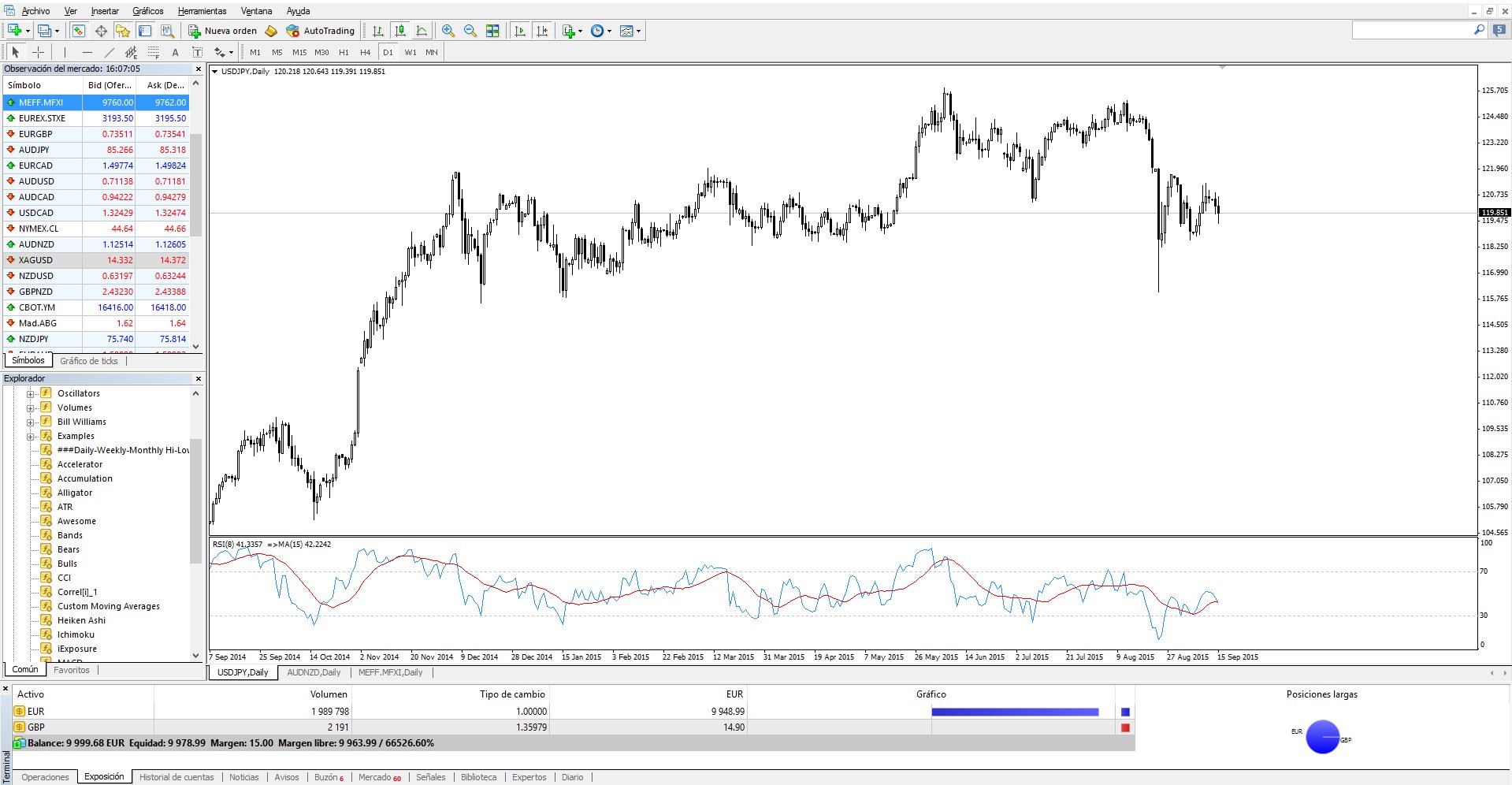1512x785 pixels.
Task: Zoom out of the chart
Action: (x=470, y=31)
